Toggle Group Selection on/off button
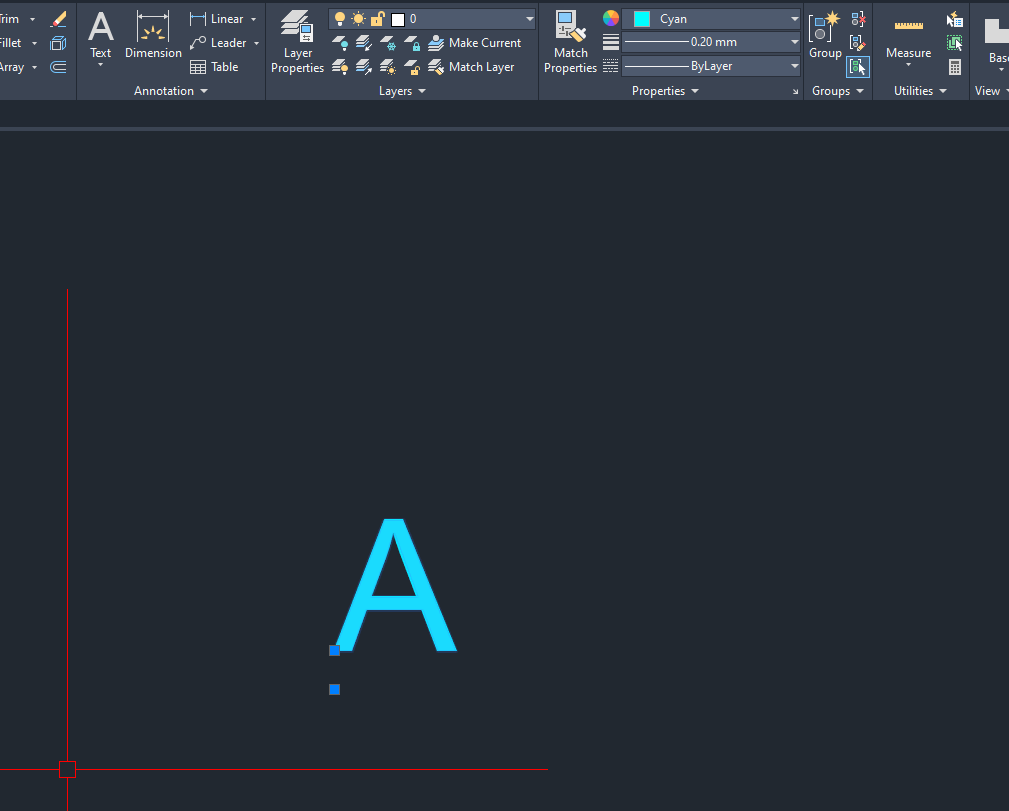1009x811 pixels. 857,67
